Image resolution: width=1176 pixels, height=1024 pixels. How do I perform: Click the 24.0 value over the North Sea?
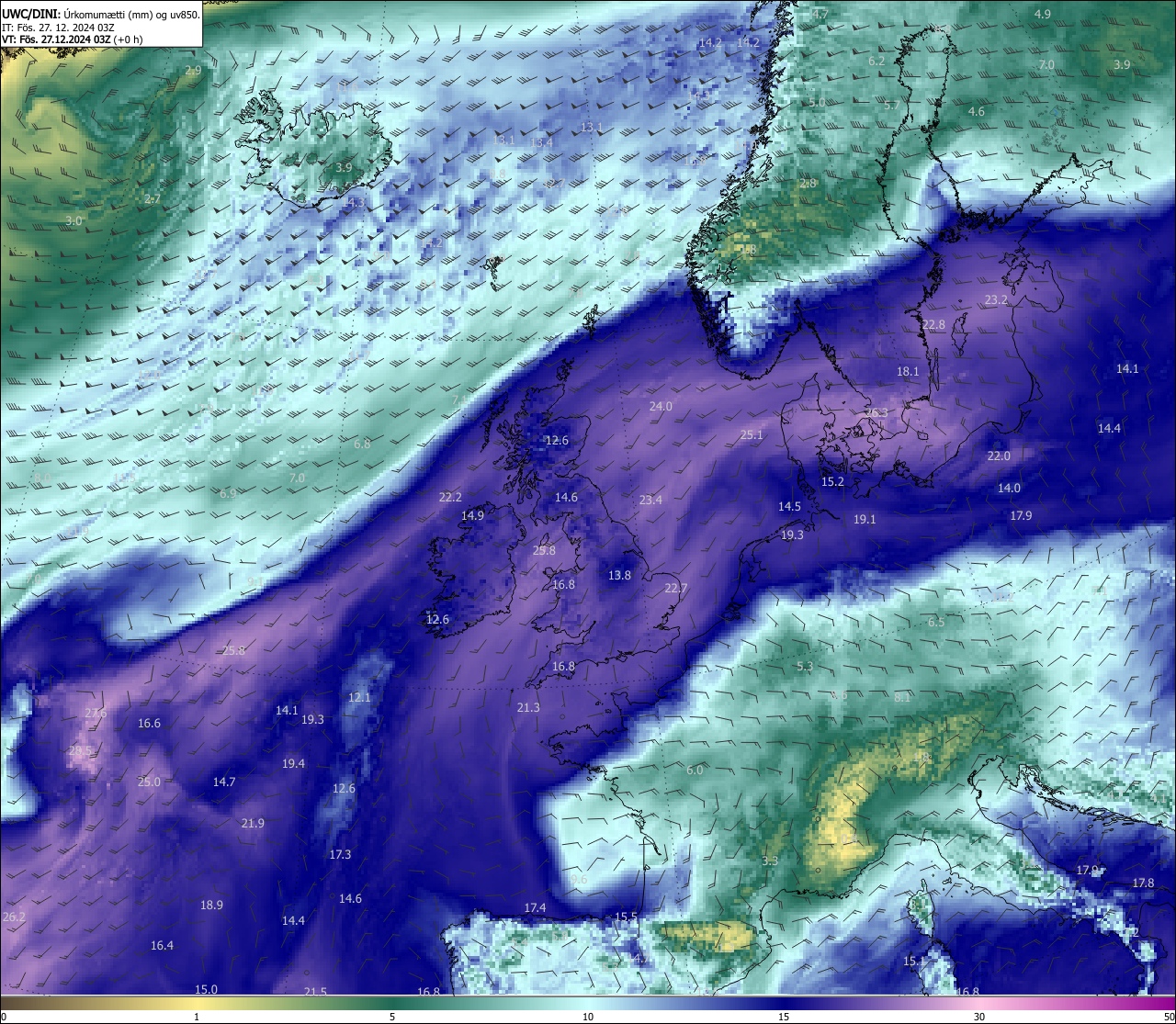[x=661, y=407]
